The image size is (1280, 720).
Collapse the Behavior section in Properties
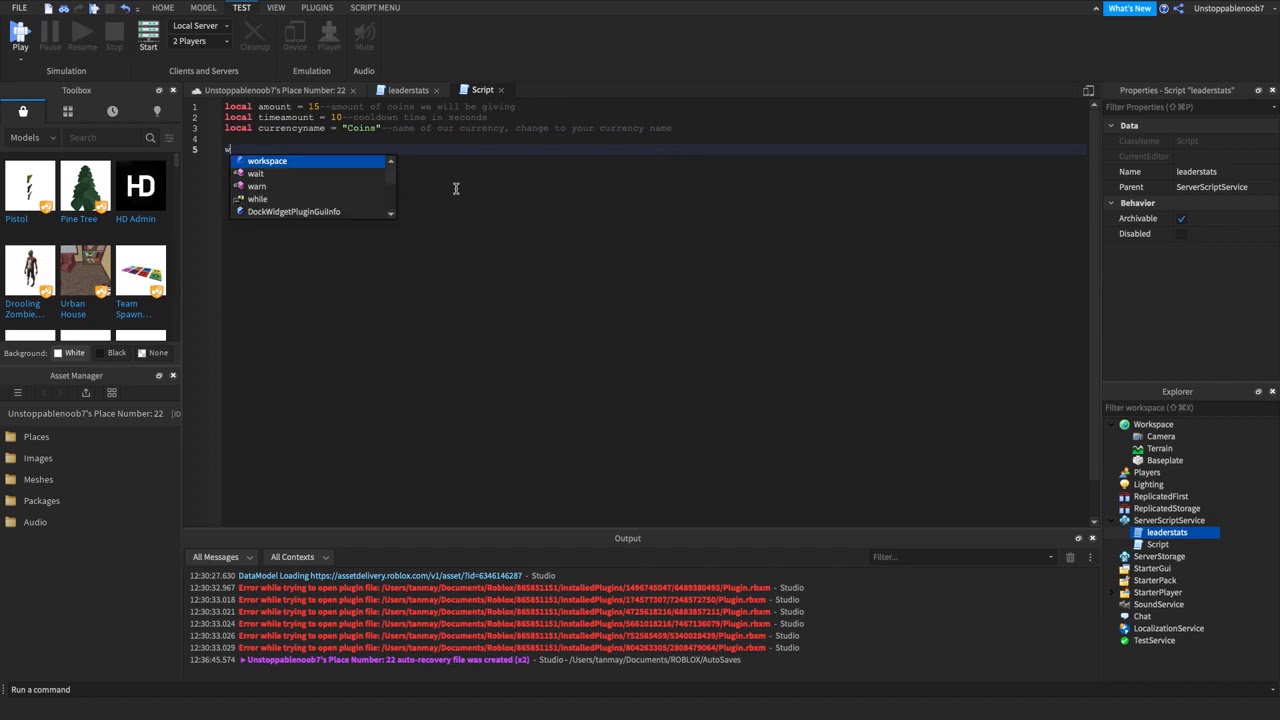pos(1111,203)
